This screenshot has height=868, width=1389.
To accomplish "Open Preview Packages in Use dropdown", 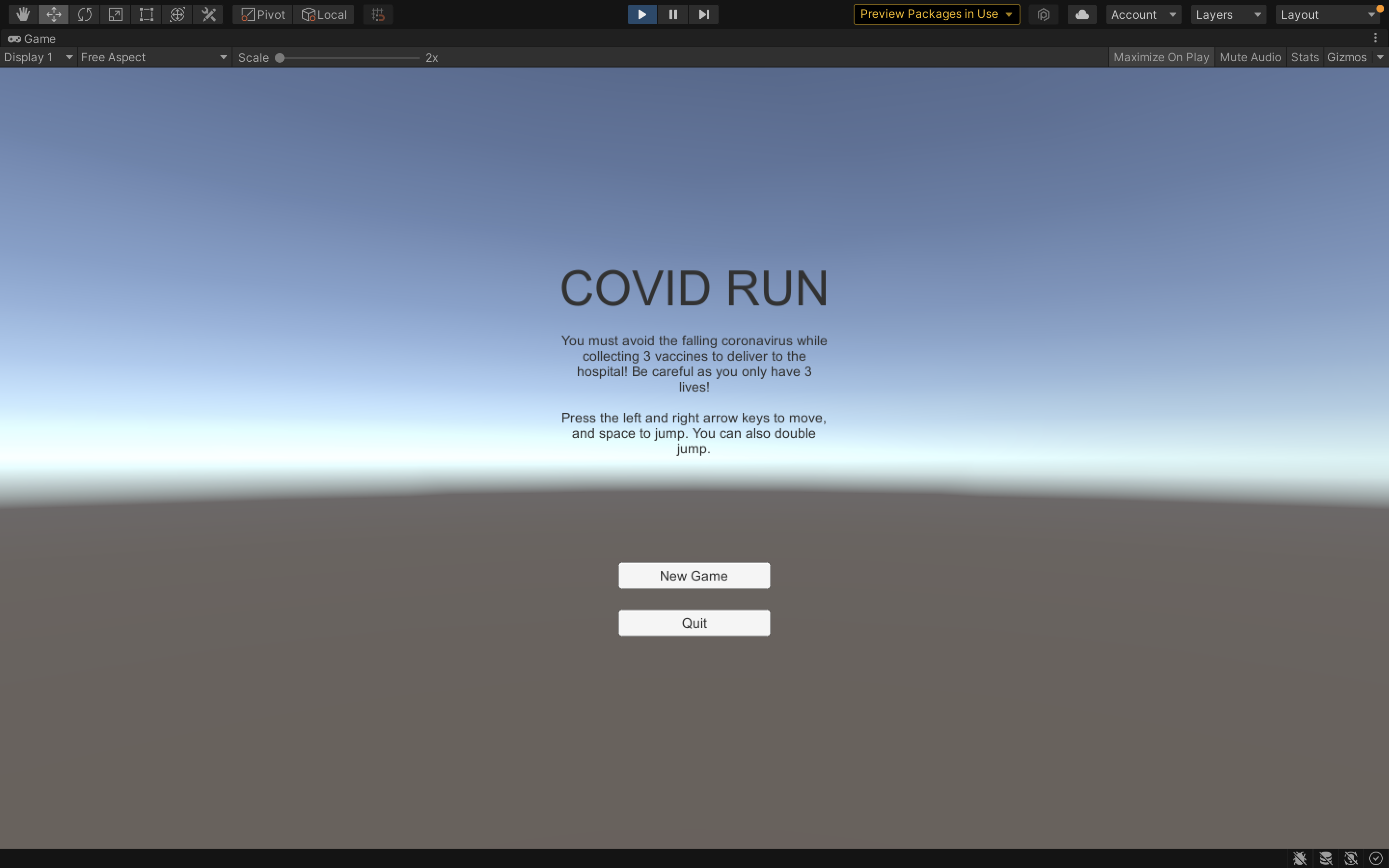I will click(x=936, y=14).
